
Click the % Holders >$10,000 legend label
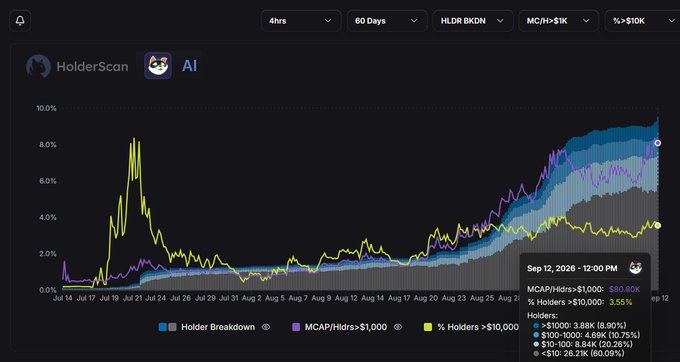coord(478,327)
